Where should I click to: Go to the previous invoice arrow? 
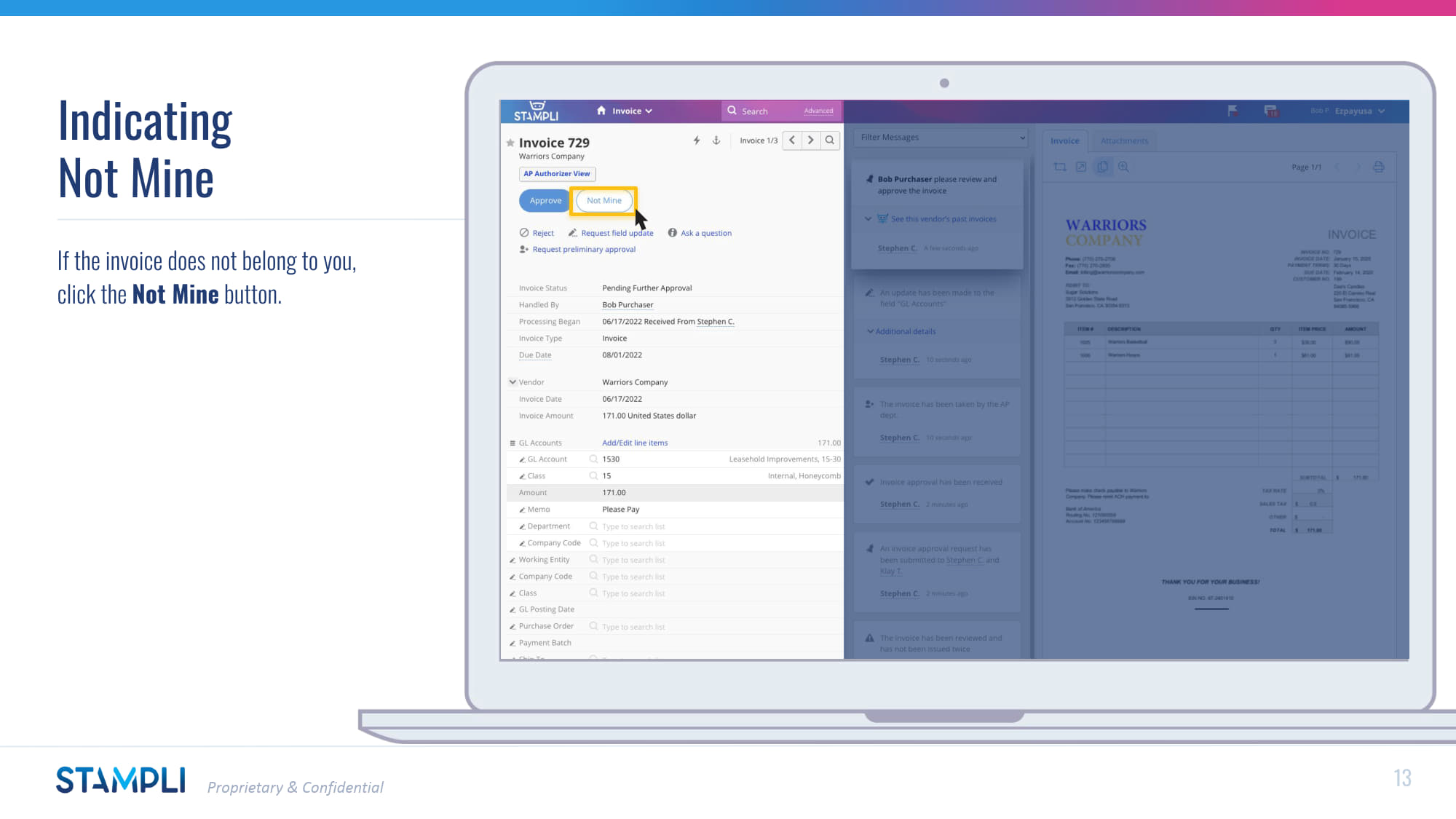[792, 141]
